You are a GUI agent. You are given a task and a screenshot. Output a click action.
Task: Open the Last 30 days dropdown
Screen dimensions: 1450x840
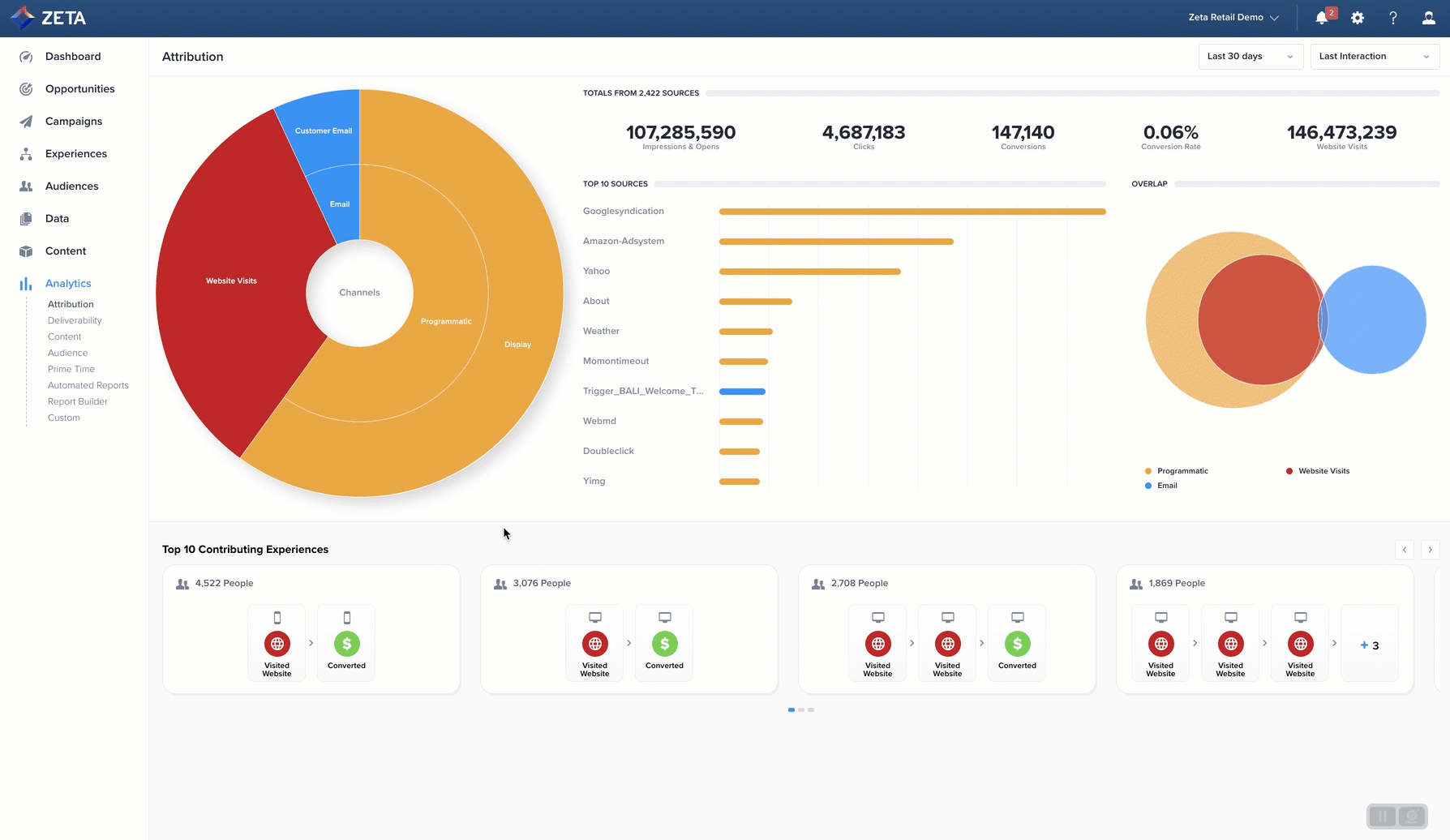[x=1250, y=57]
